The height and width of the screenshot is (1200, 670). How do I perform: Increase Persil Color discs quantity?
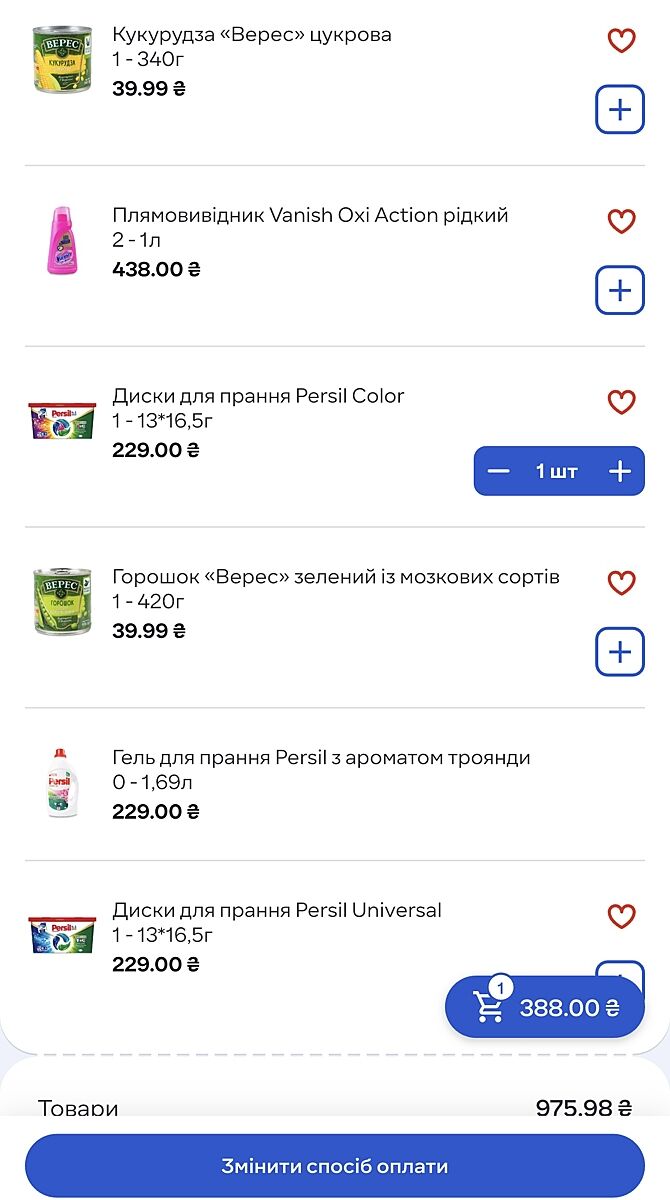620,471
